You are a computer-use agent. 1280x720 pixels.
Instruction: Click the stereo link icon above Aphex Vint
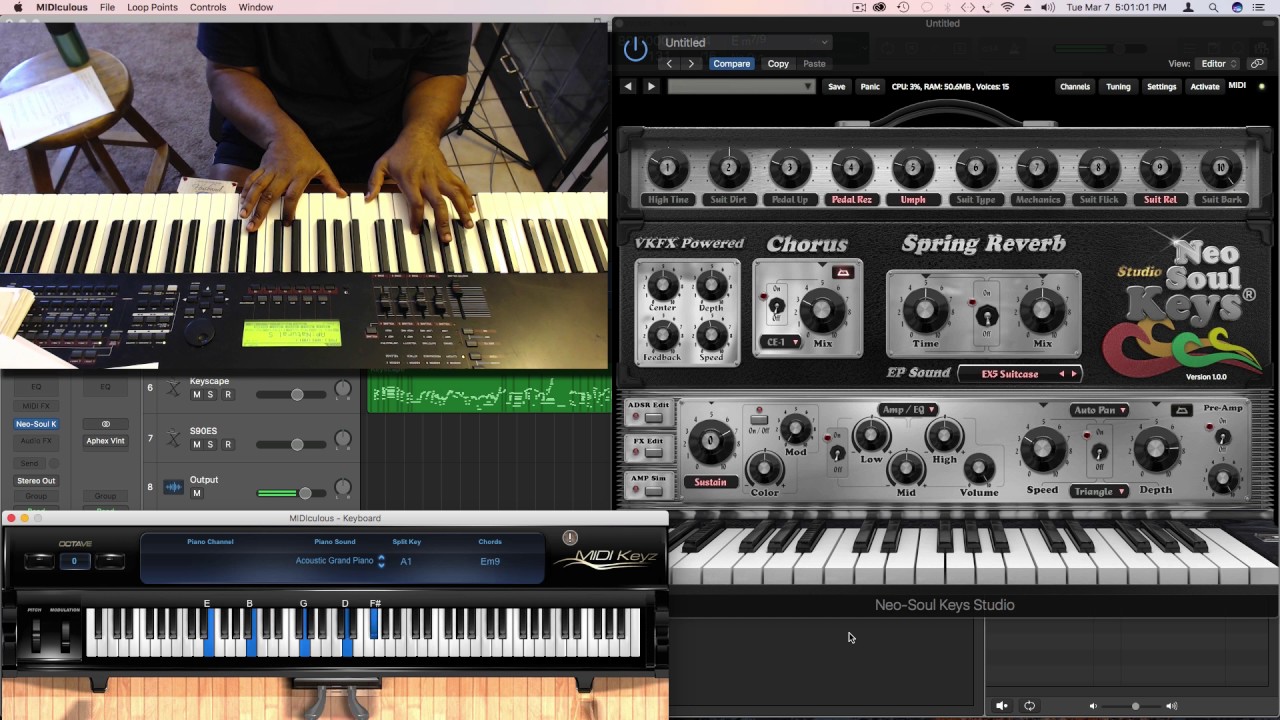point(106,424)
